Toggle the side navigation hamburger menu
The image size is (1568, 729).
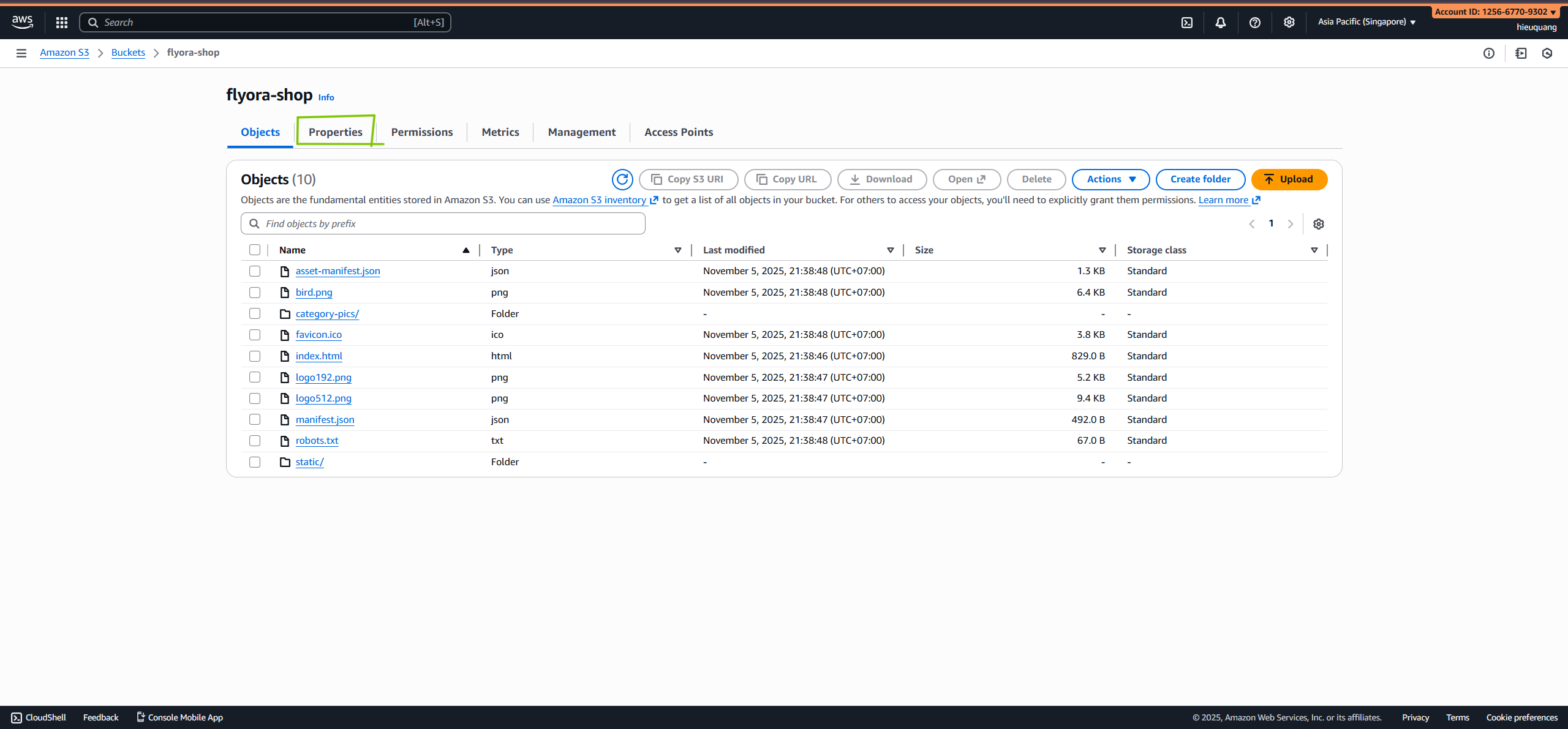[21, 53]
